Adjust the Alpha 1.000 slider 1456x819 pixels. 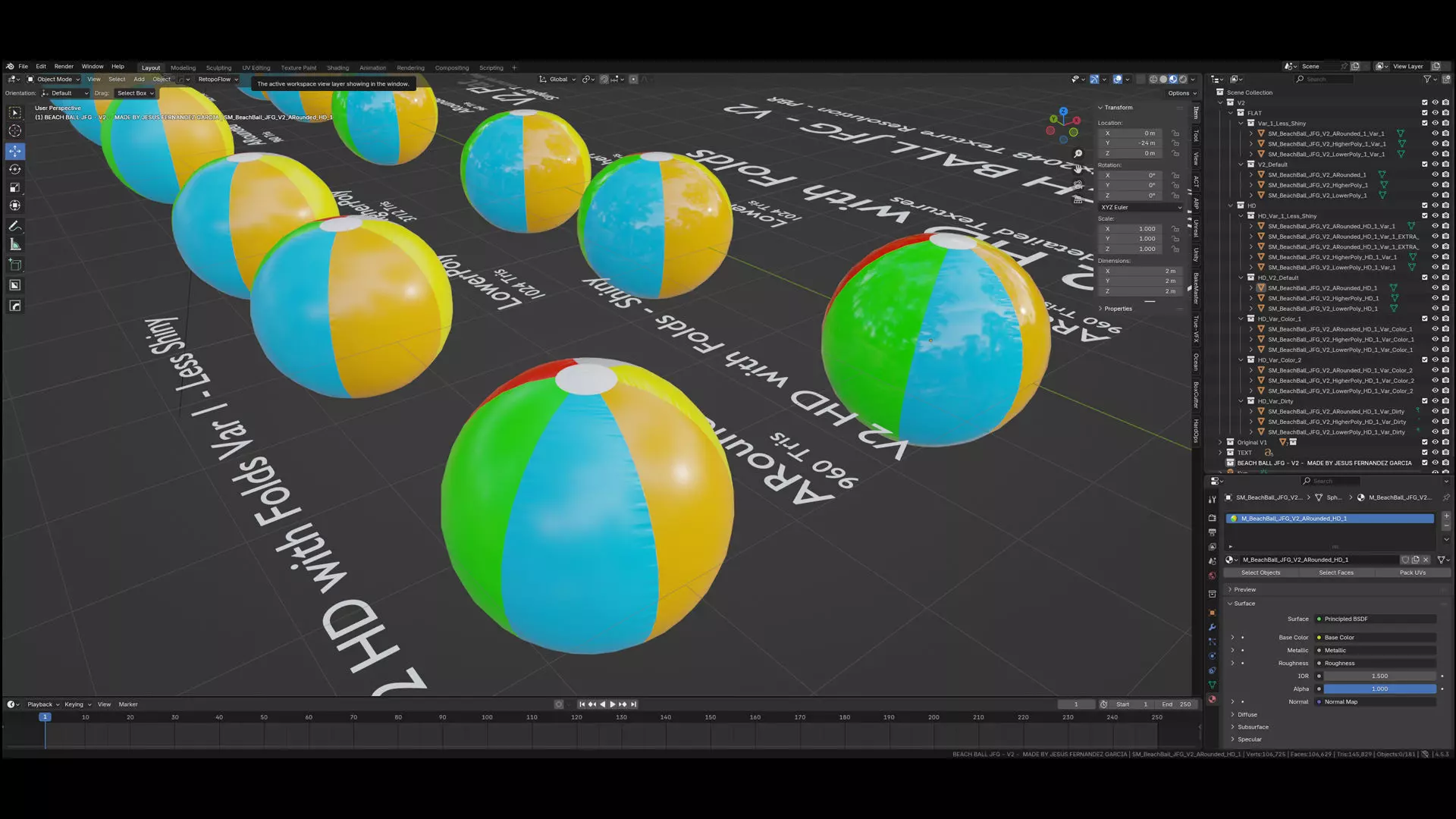[1379, 689]
